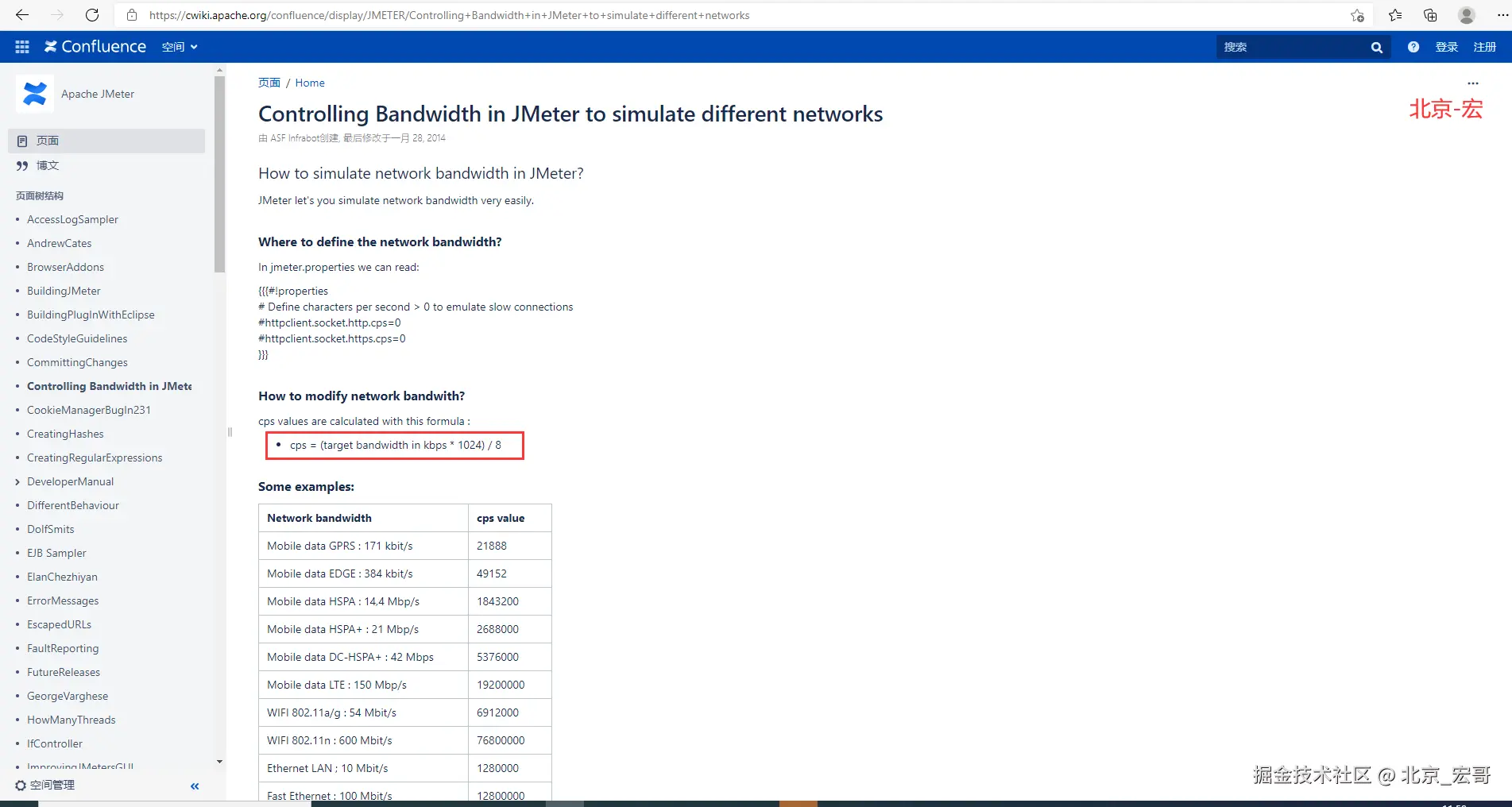View site information lock icon
1512x807 pixels.
132,15
